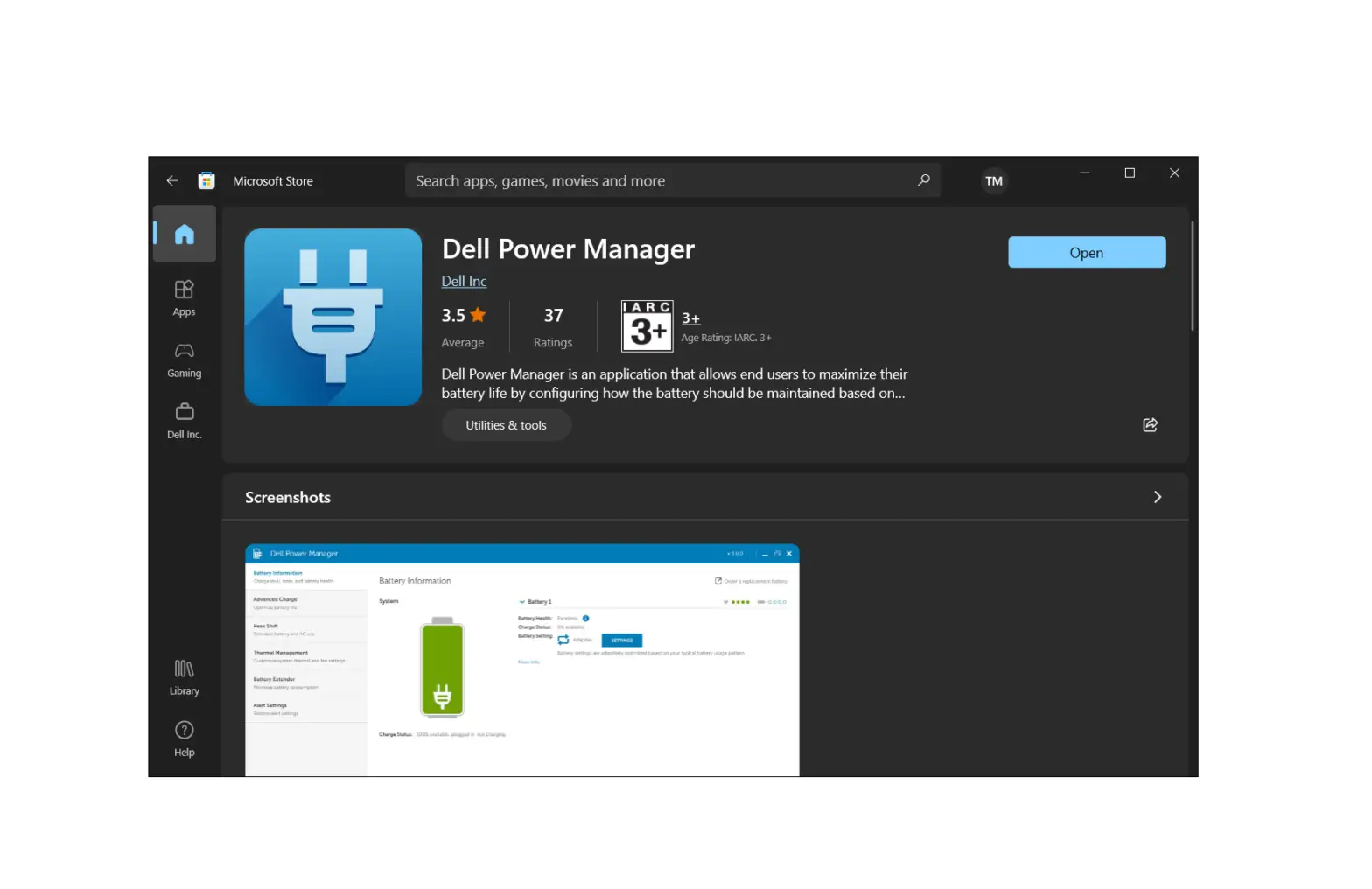Click the Dell Power Manager app icon

tap(333, 317)
